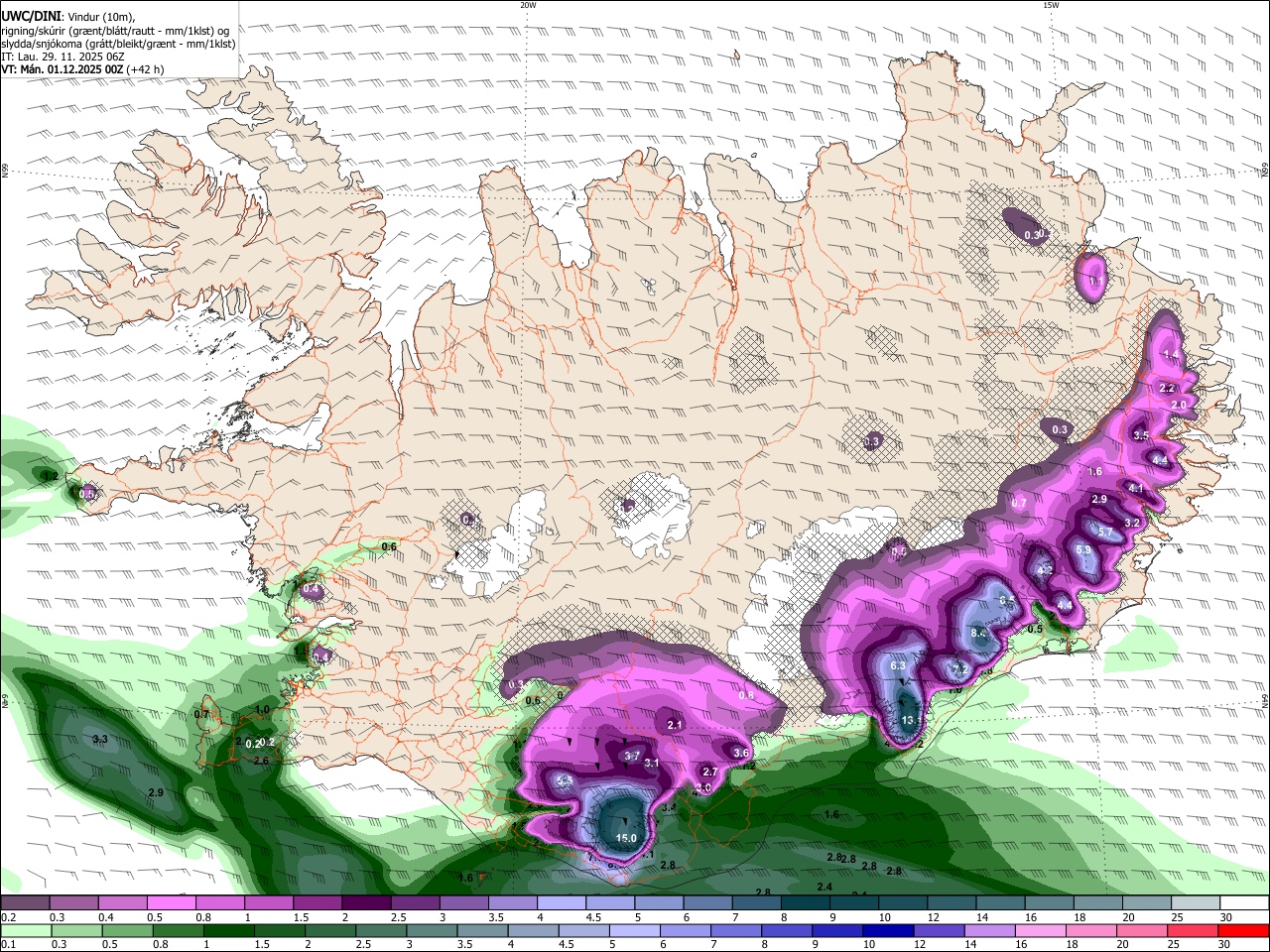Select the 4.4 value on the east coast
Viewport: 1270px width, 952px height.
(x=1160, y=460)
